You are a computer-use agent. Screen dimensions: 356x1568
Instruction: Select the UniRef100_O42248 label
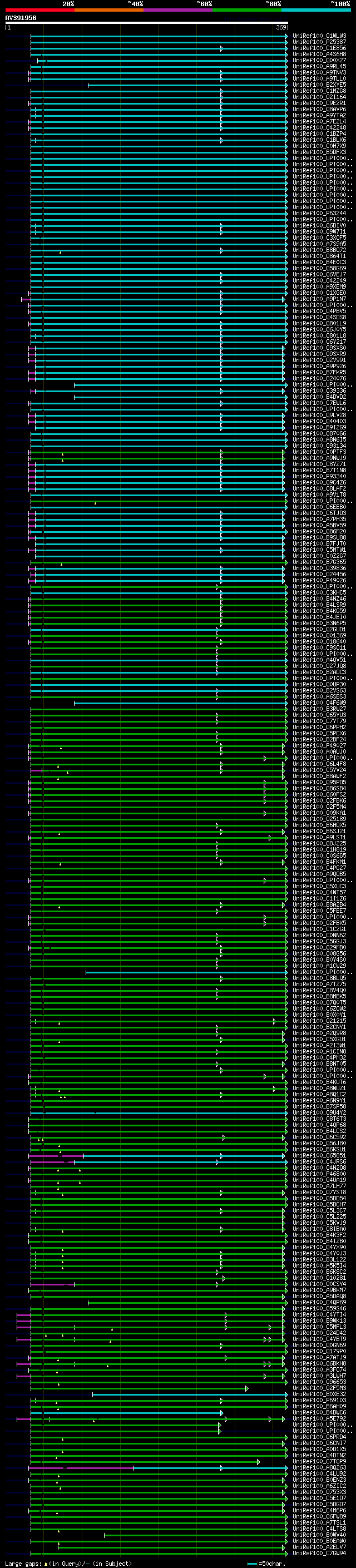[319, 128]
